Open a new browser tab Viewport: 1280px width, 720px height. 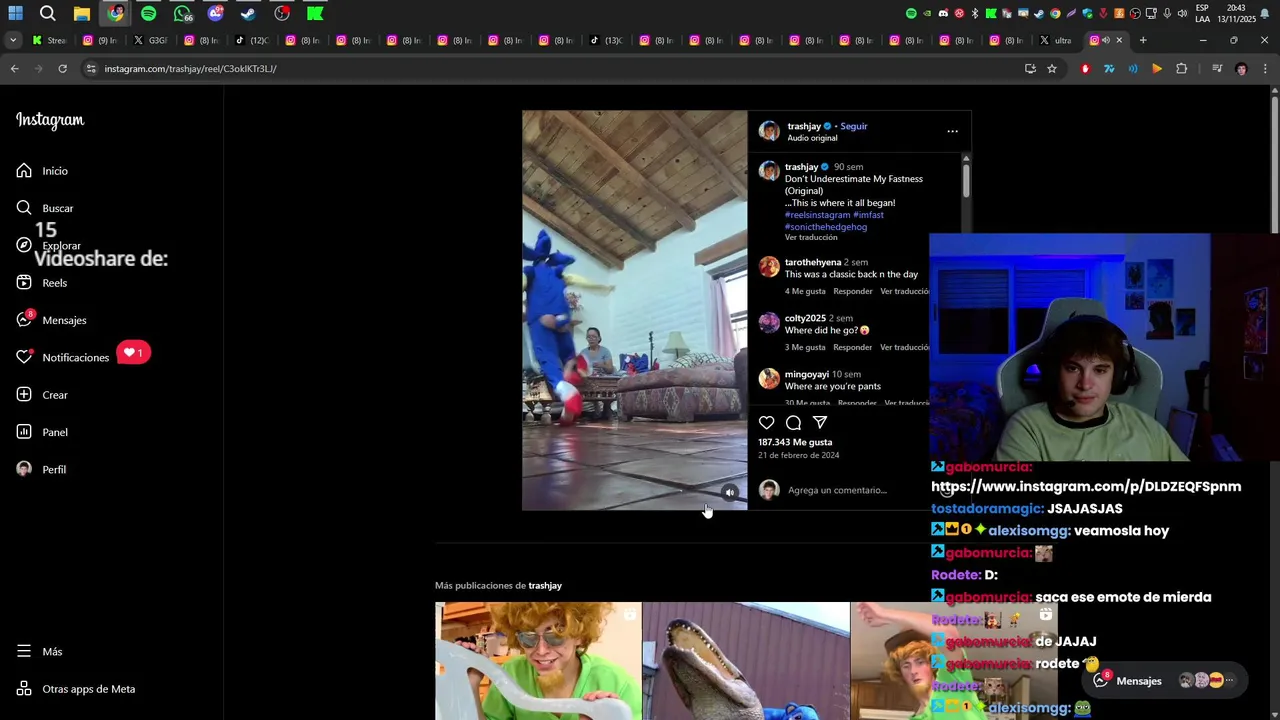1143,40
